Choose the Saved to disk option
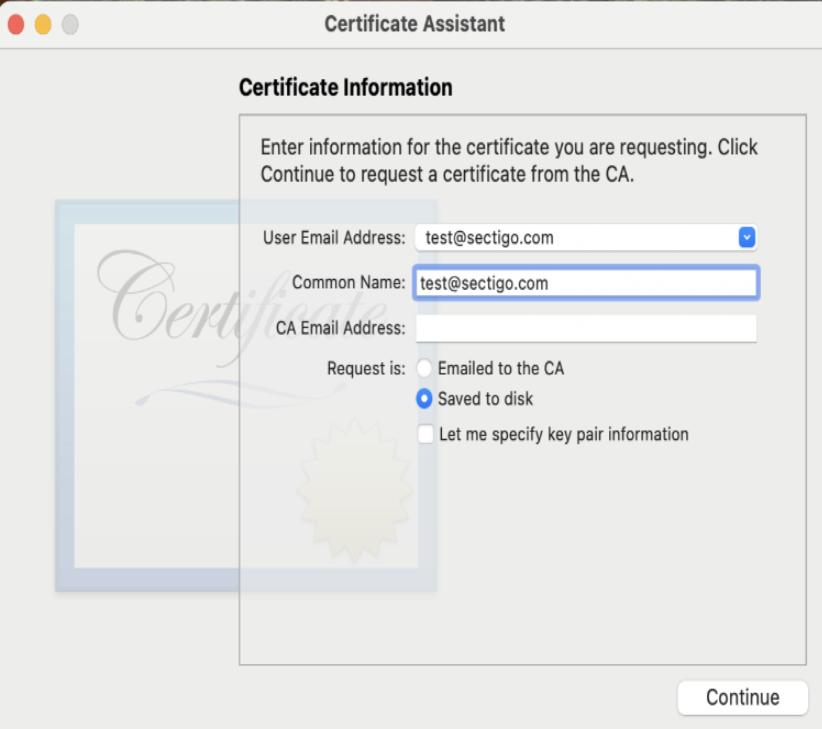Viewport: 822px width, 729px height. pos(424,399)
